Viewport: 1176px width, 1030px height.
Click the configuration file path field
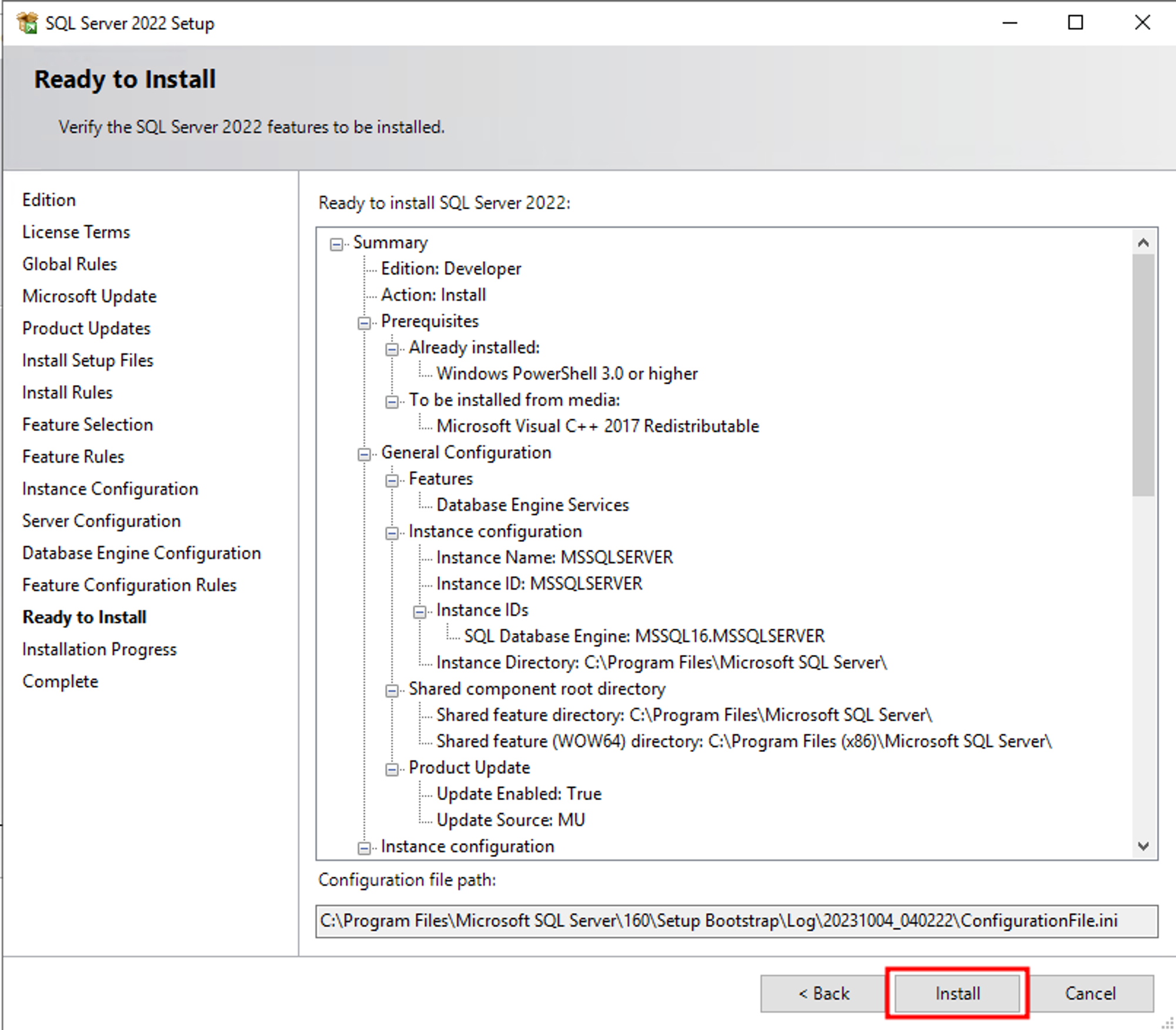pos(736,921)
